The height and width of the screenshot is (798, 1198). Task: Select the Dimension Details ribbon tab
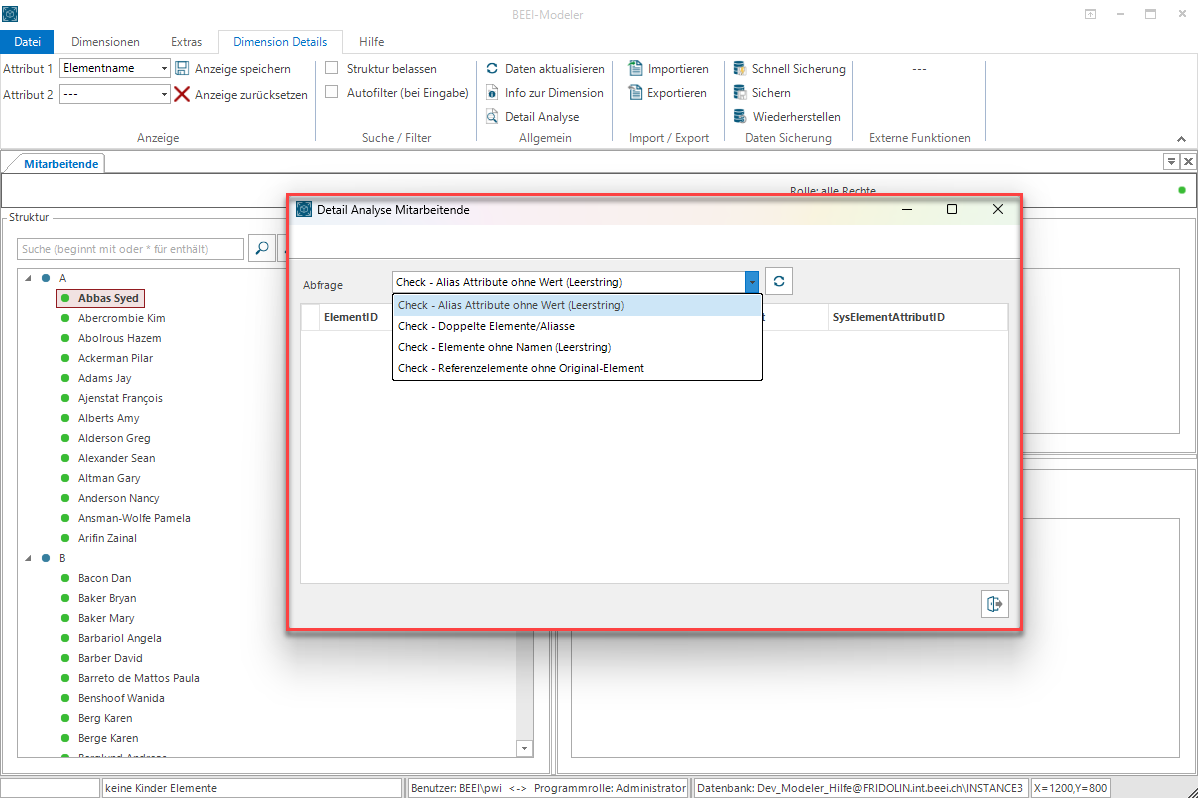point(280,41)
